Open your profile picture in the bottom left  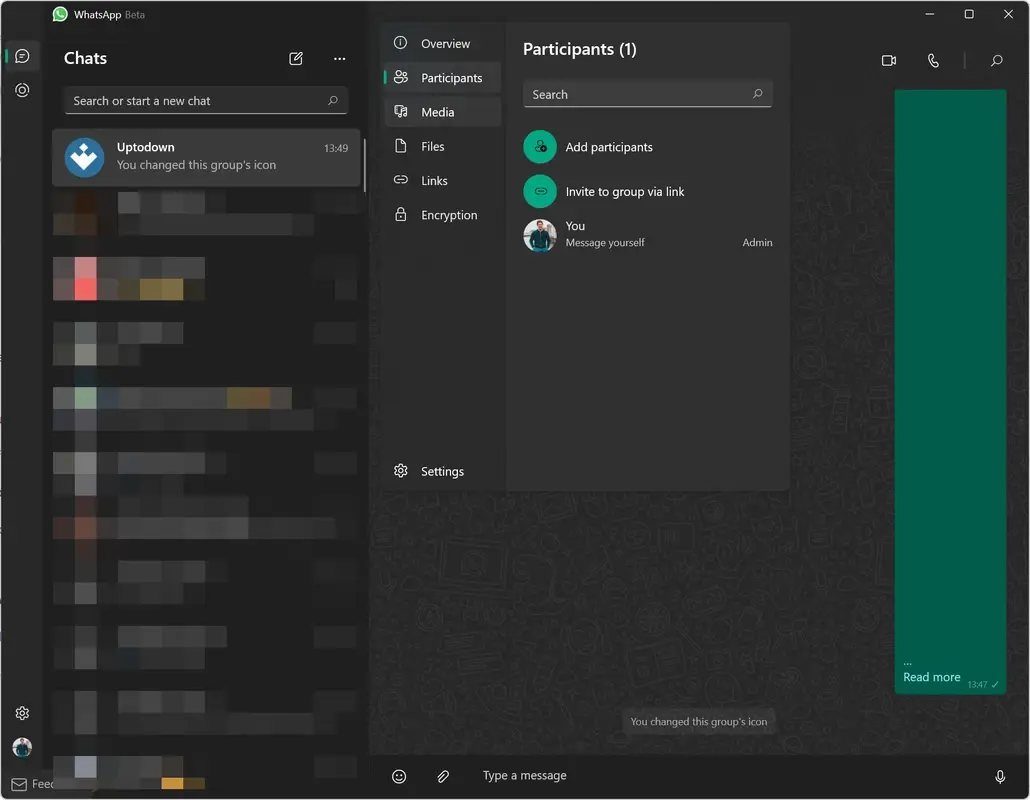click(22, 747)
